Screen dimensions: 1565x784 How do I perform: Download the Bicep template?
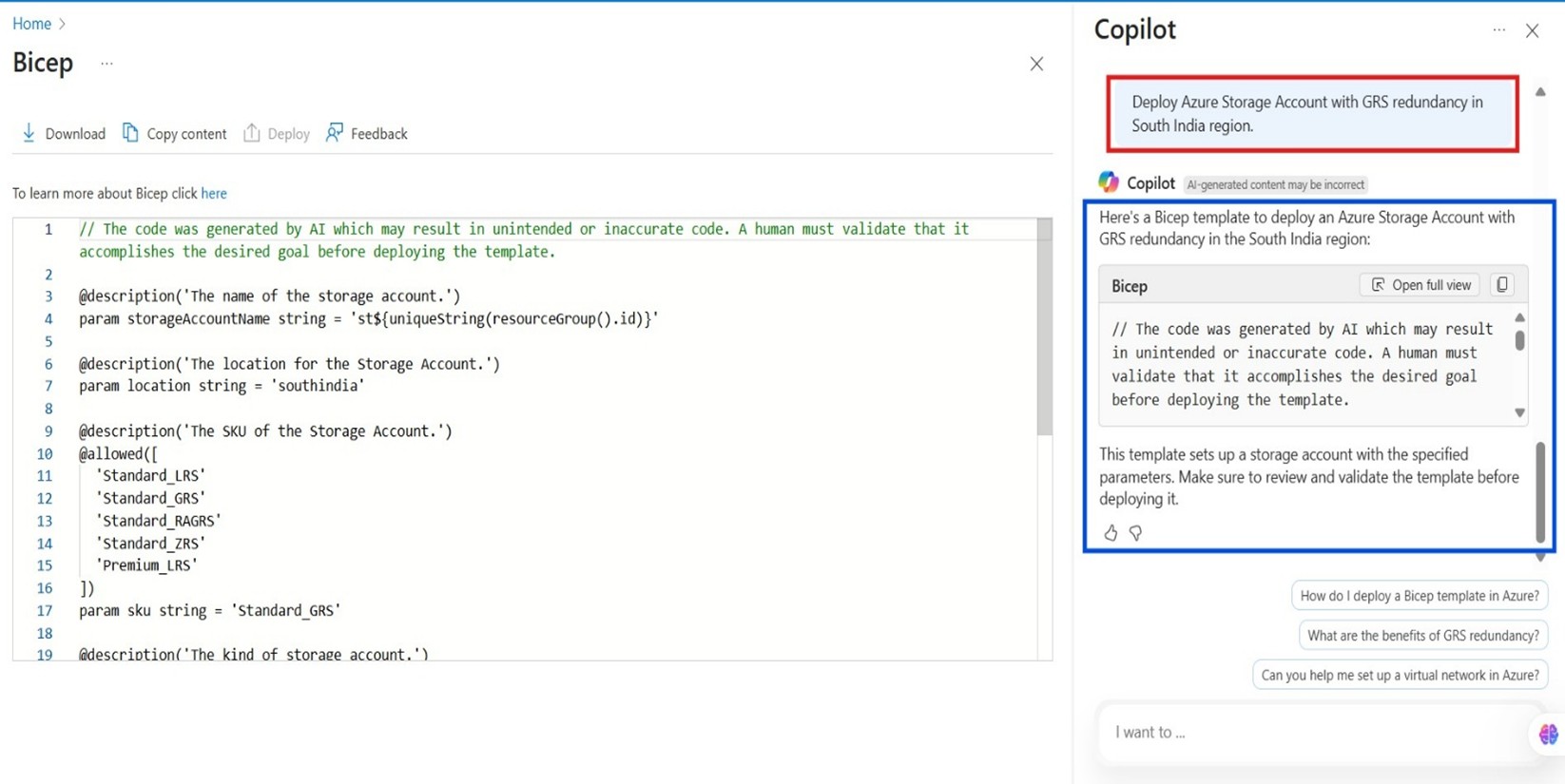(64, 134)
